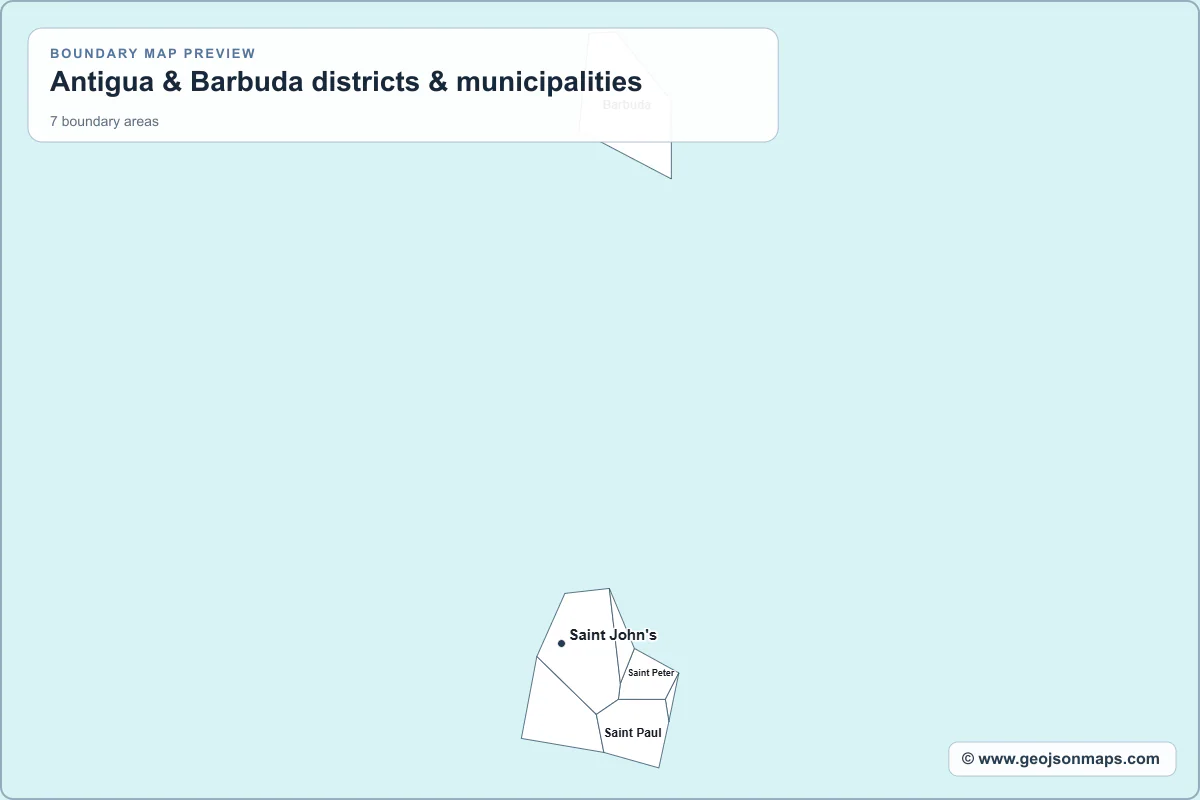Click the faded Barbuda island label

click(x=627, y=104)
